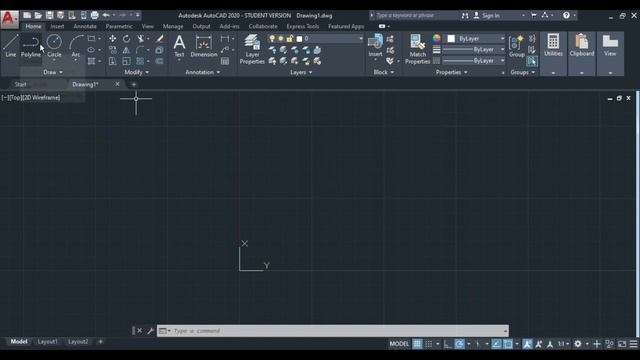Expand the Modify panel
The image size is (640, 360).
pyautogui.click(x=137, y=72)
